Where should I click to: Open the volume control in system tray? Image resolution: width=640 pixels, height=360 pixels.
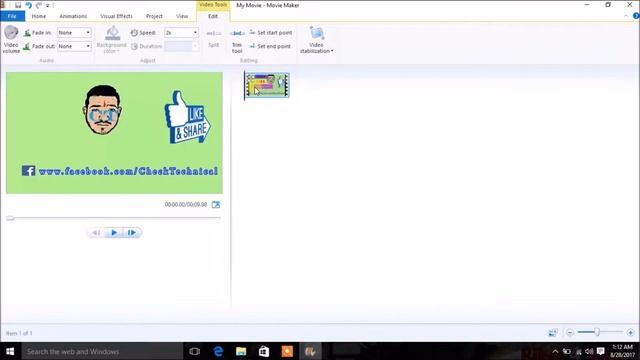click(589, 351)
